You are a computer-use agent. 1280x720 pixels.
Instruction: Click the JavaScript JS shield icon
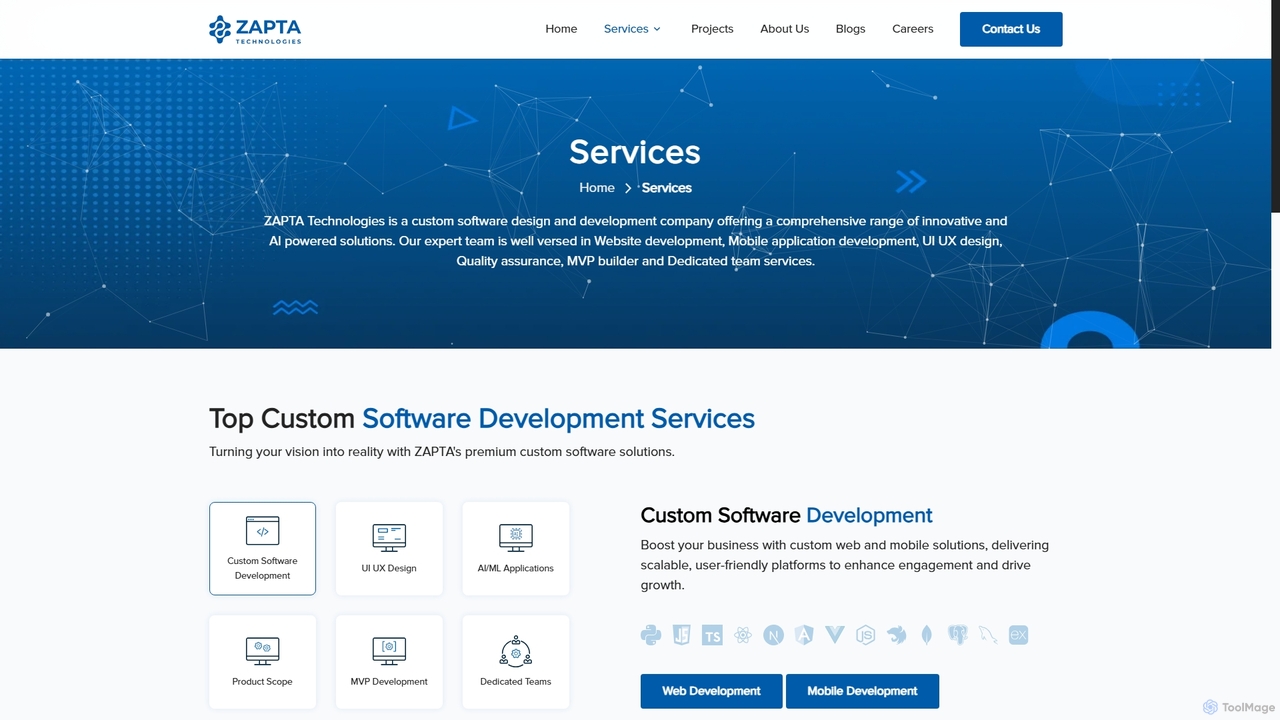click(x=681, y=635)
